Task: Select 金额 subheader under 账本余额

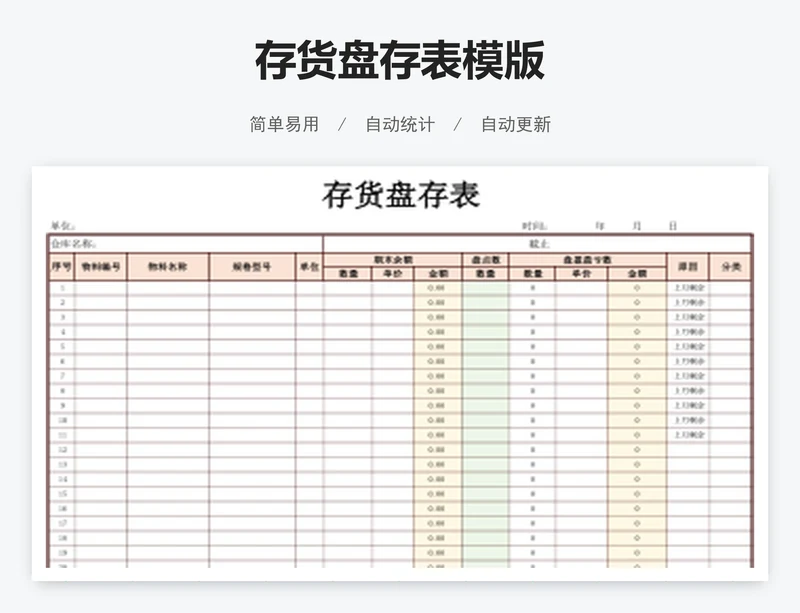Action: pos(438,274)
